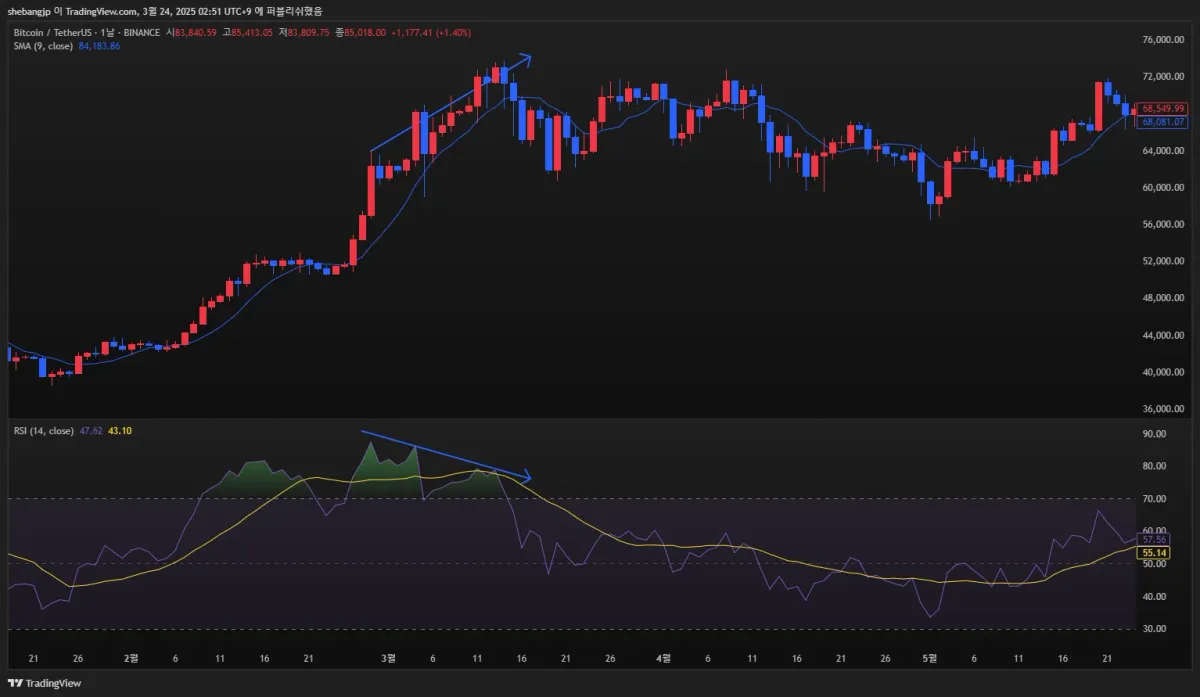Click the 84,183.86 SMA value in legend
This screenshot has height=697, width=1200.
coord(98,46)
